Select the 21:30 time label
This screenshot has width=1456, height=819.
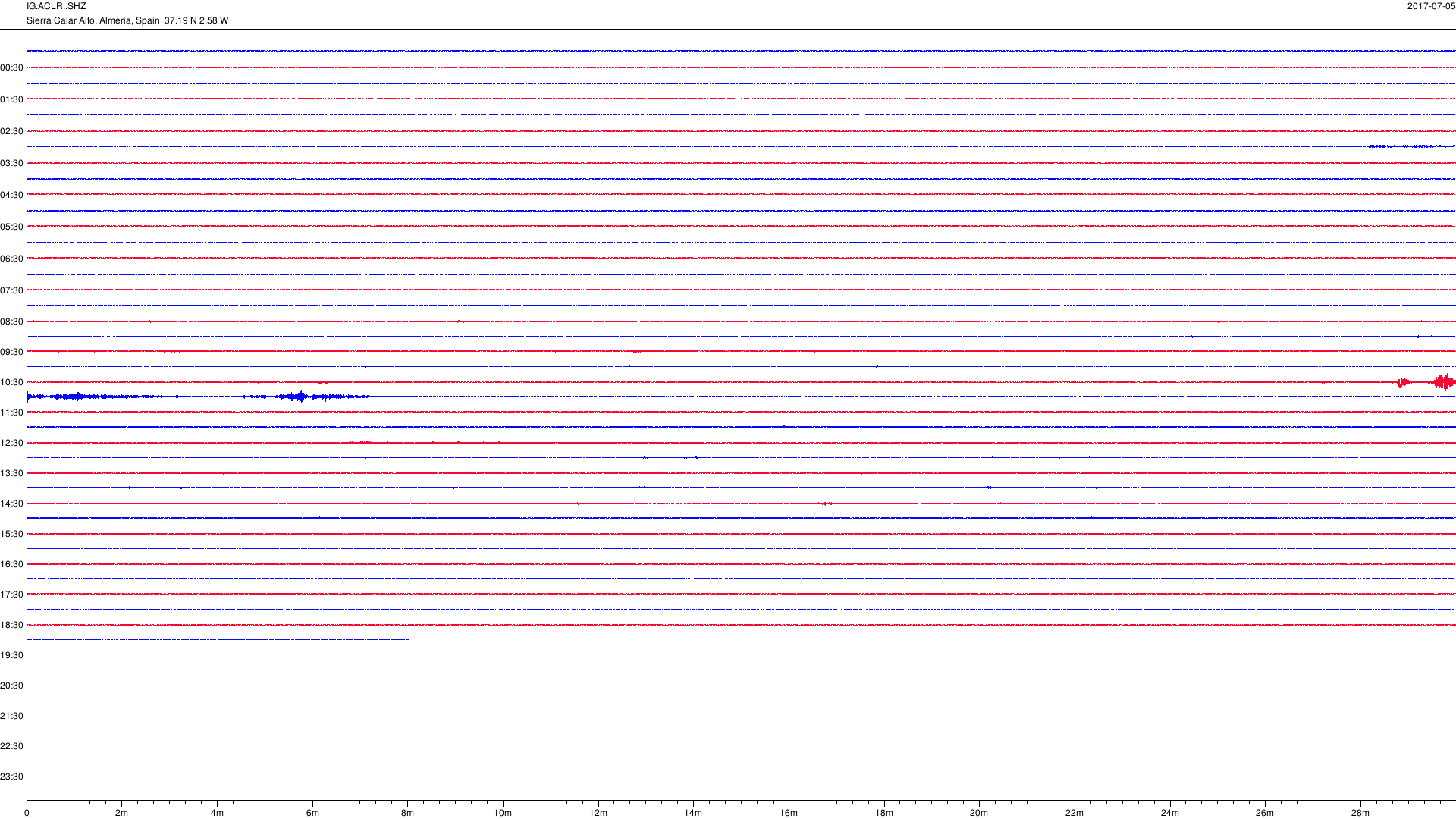[x=11, y=716]
